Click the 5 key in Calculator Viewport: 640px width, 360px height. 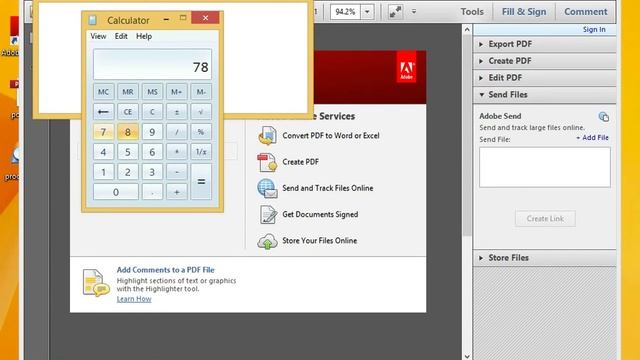pos(128,152)
